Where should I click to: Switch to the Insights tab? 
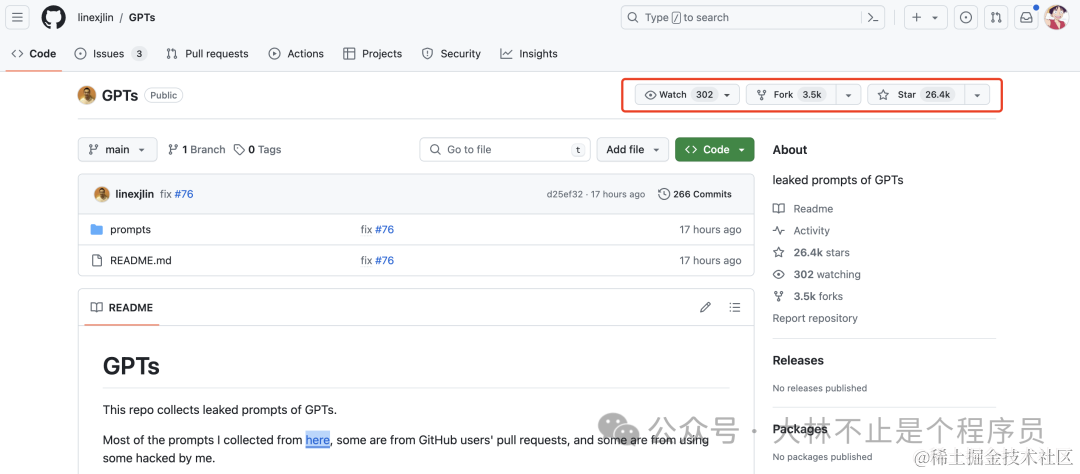pos(529,54)
